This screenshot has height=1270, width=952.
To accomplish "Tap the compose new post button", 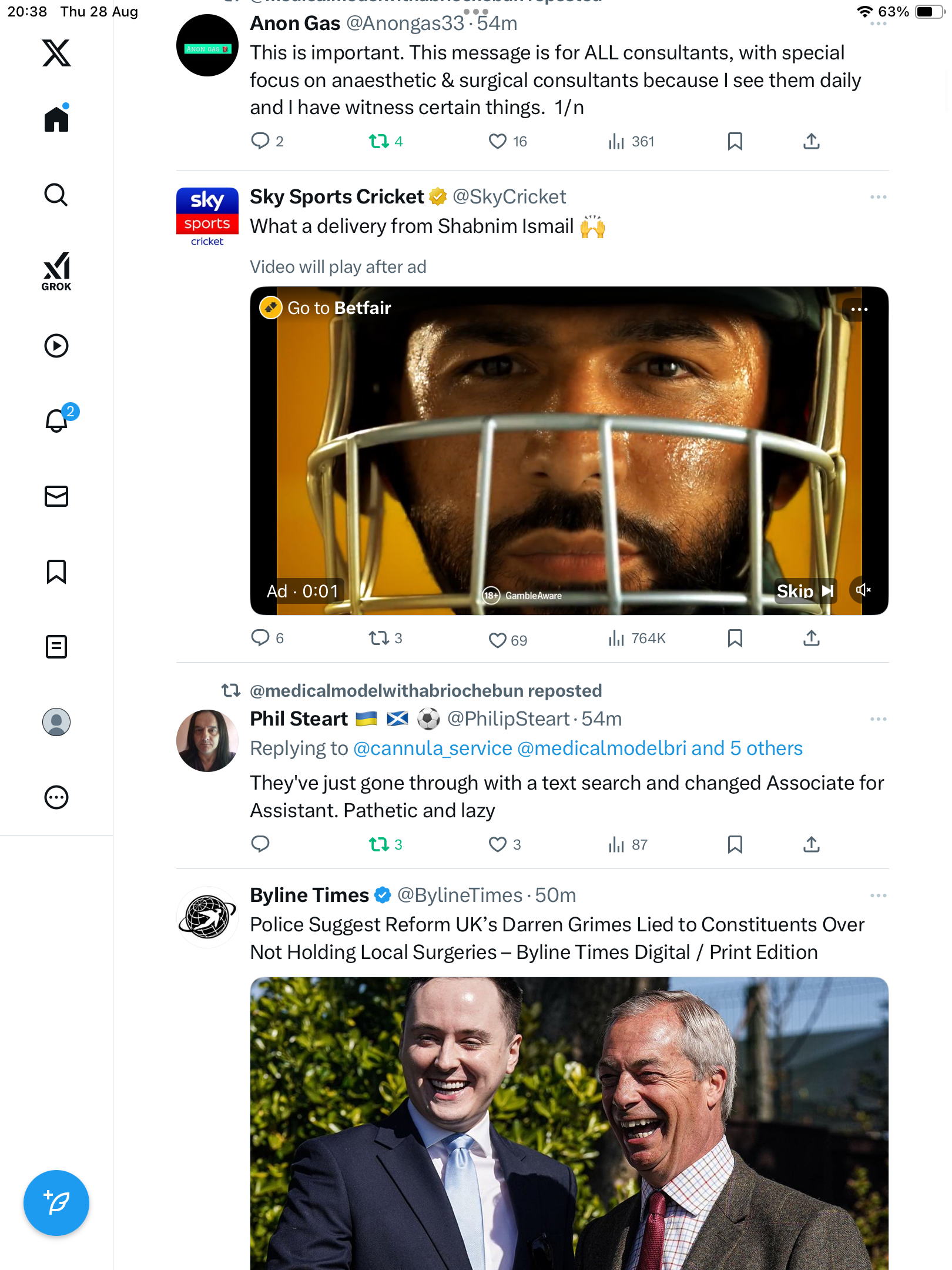I will [56, 1203].
